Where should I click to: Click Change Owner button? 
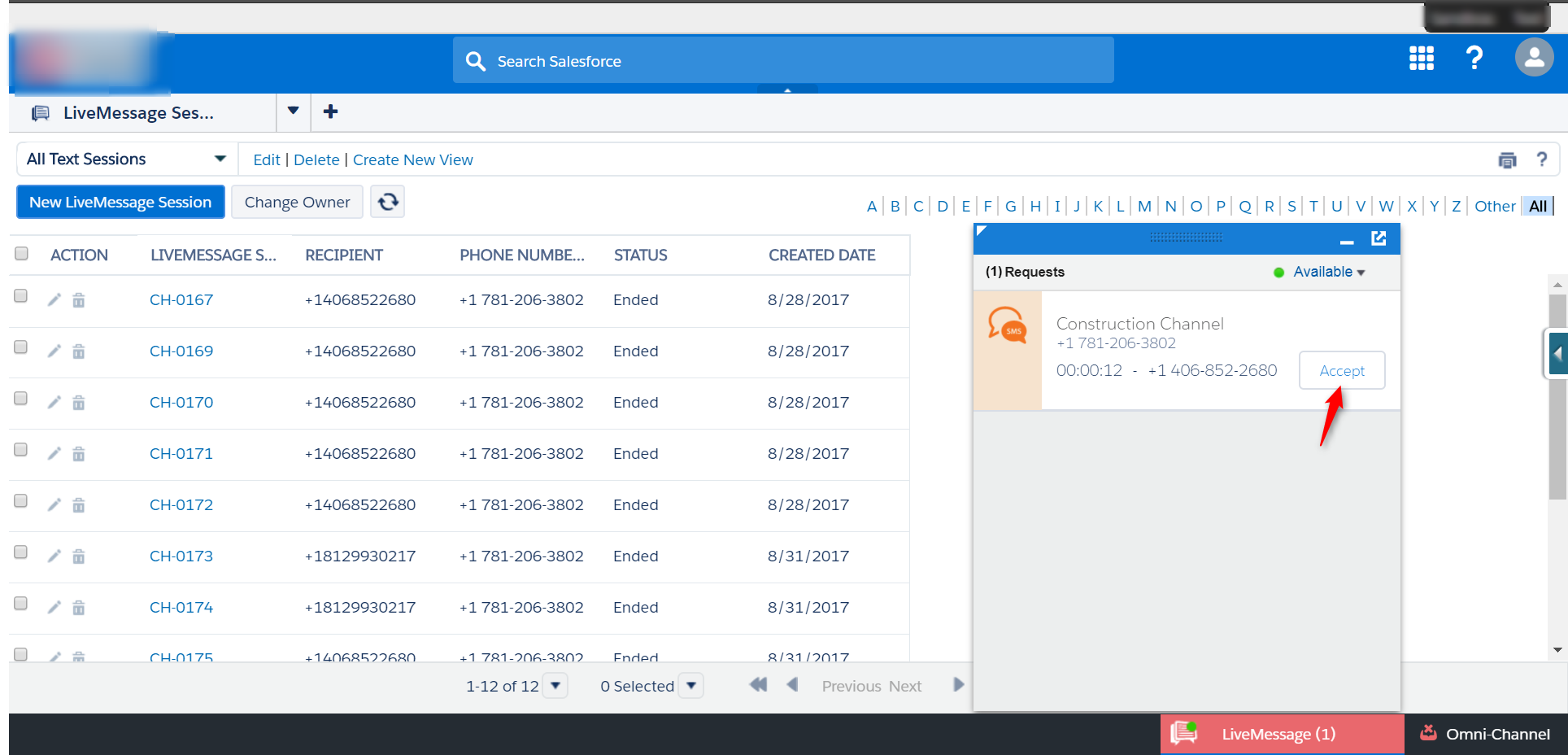[x=297, y=202]
